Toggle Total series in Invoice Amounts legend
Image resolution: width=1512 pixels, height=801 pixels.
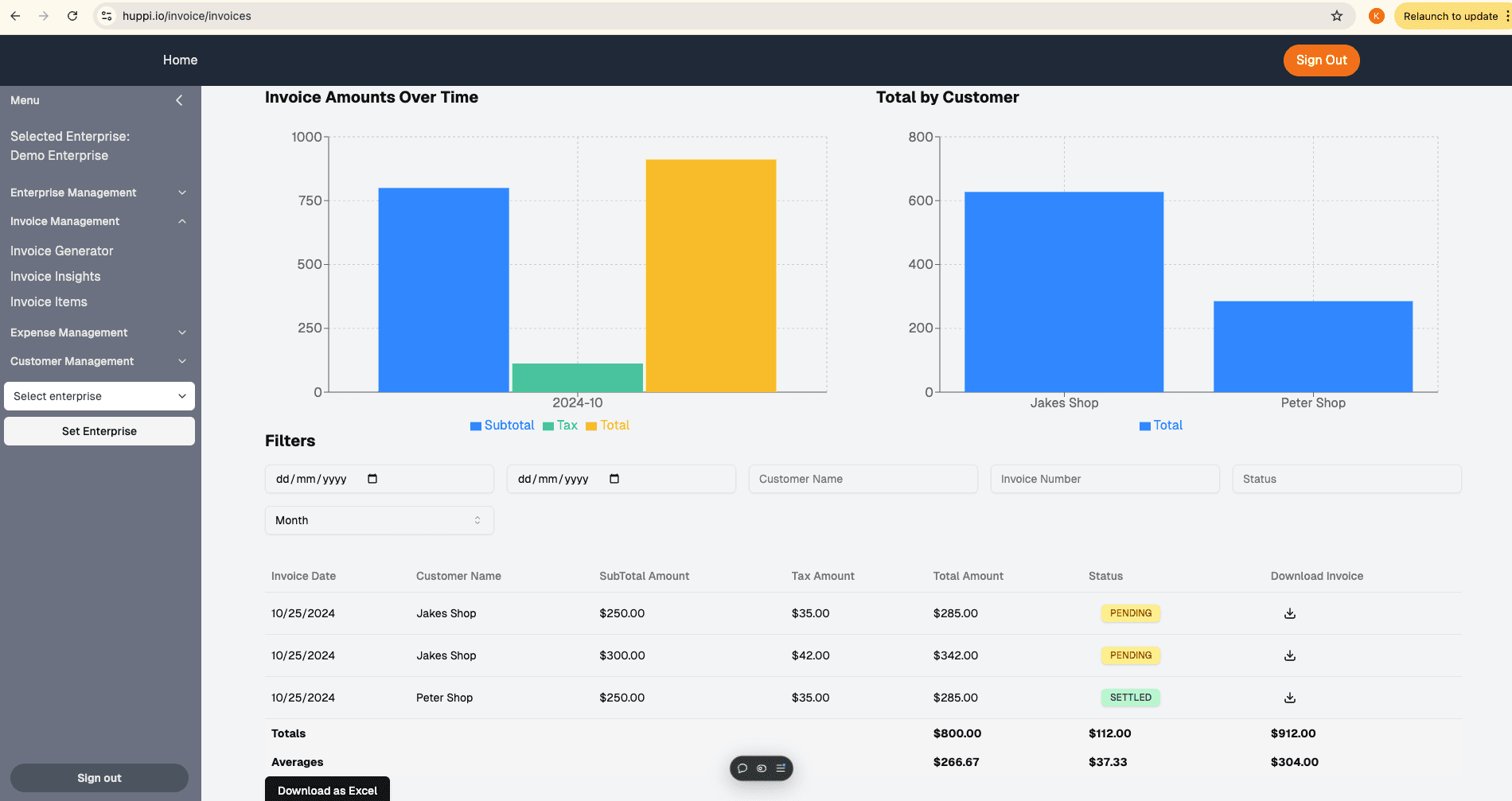click(608, 426)
